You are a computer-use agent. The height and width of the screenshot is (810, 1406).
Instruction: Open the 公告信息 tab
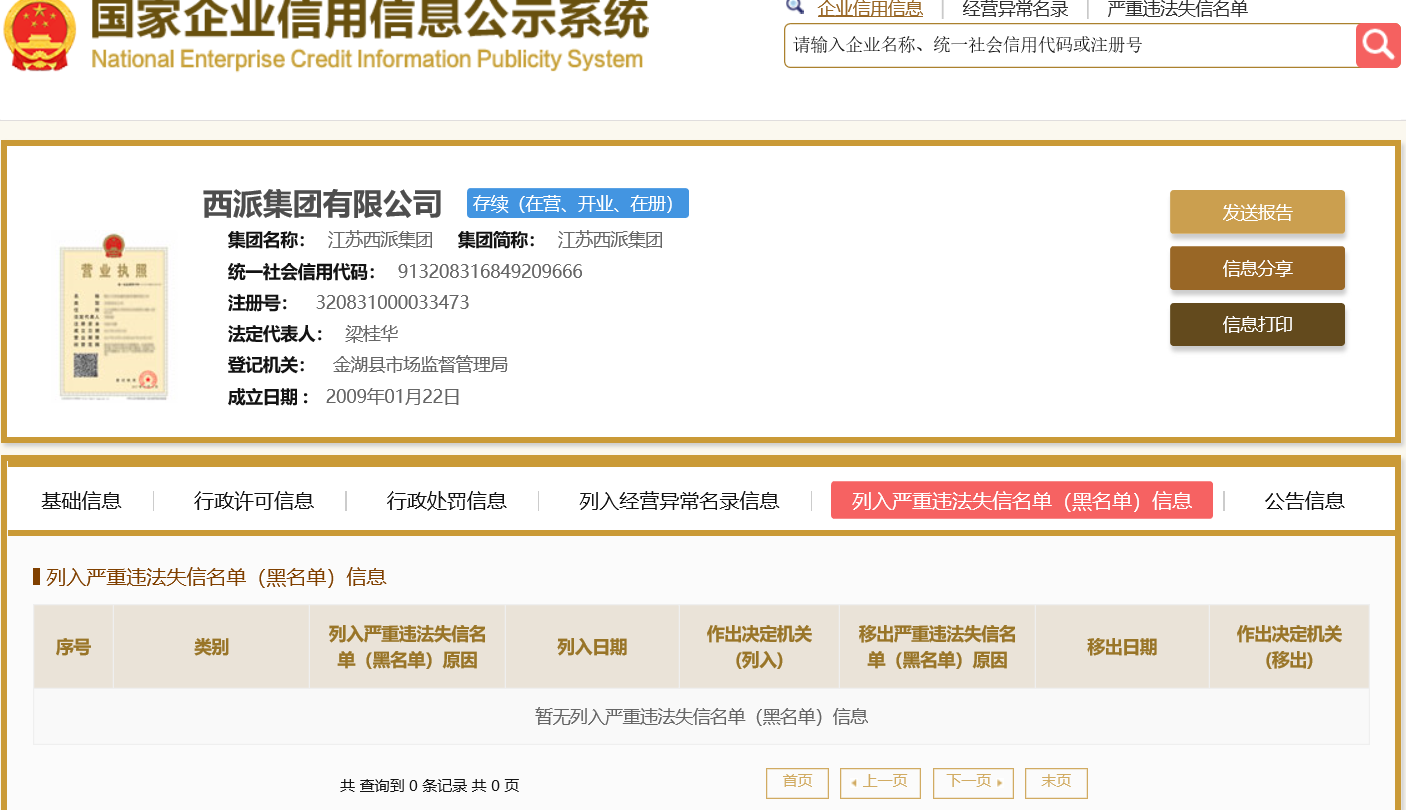click(x=1304, y=501)
